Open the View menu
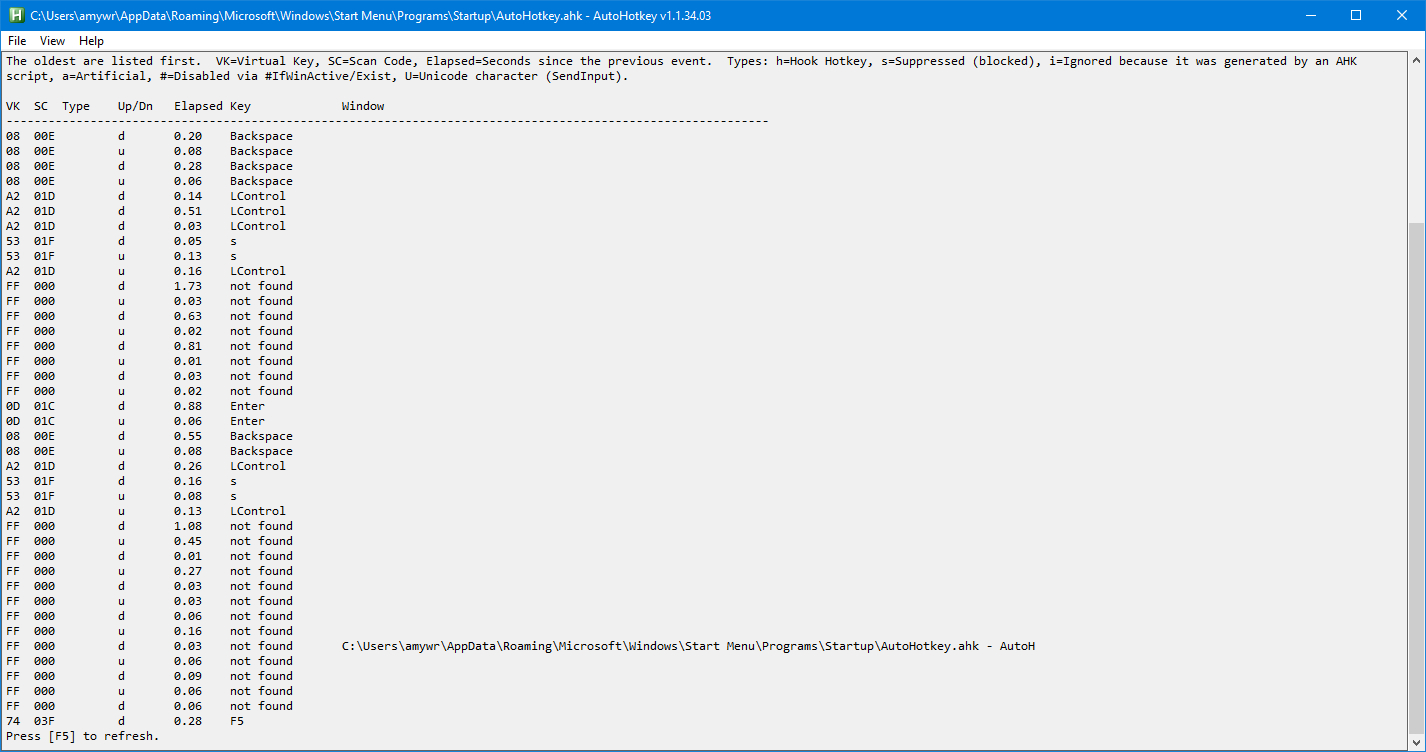This screenshot has width=1426, height=752. pos(52,41)
